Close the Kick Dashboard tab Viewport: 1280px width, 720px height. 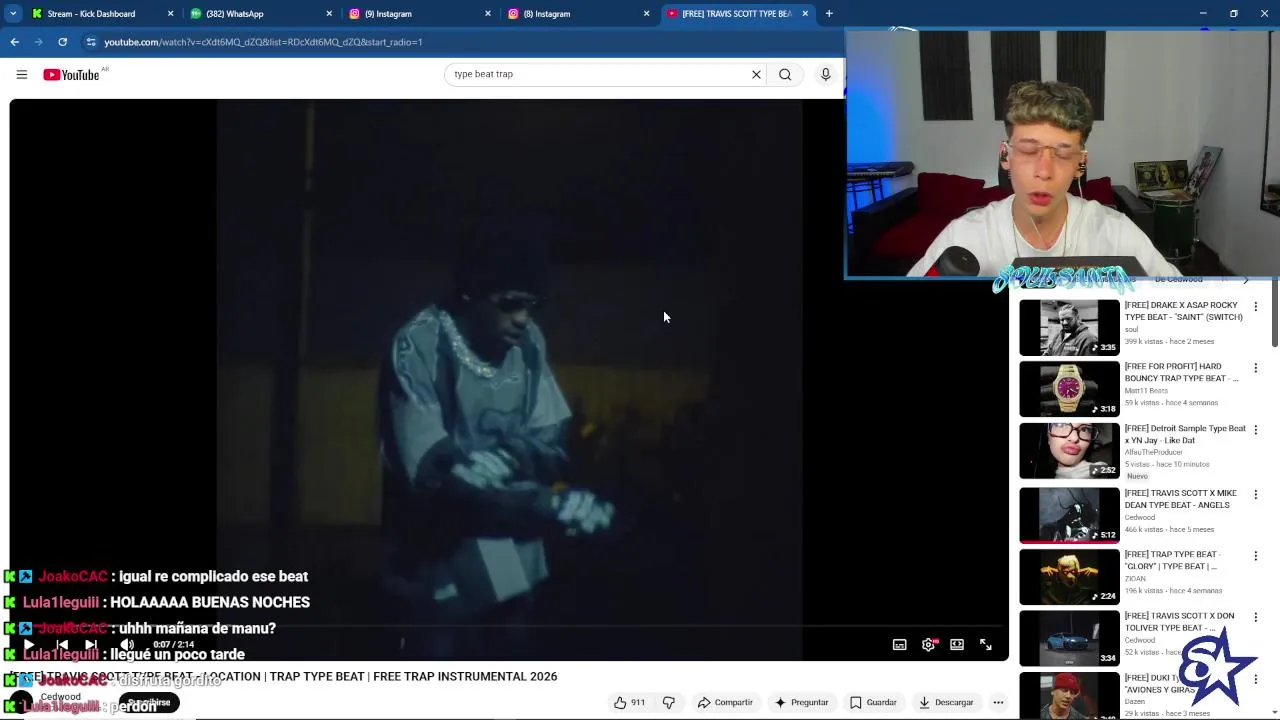(x=170, y=14)
